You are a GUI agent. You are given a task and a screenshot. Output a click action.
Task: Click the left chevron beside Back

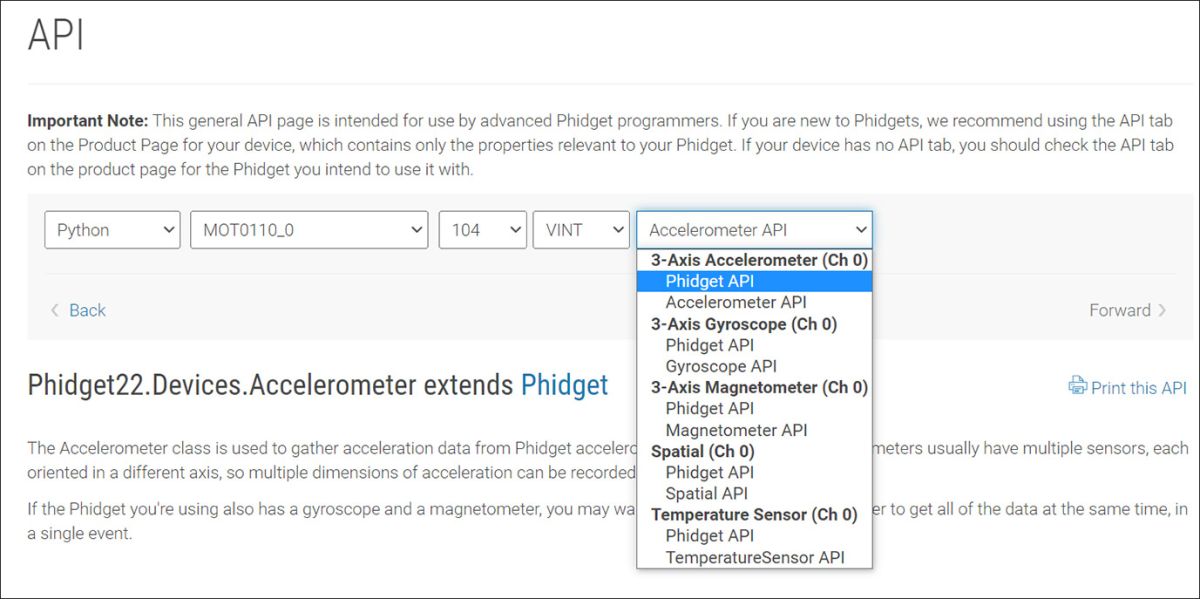pos(55,310)
